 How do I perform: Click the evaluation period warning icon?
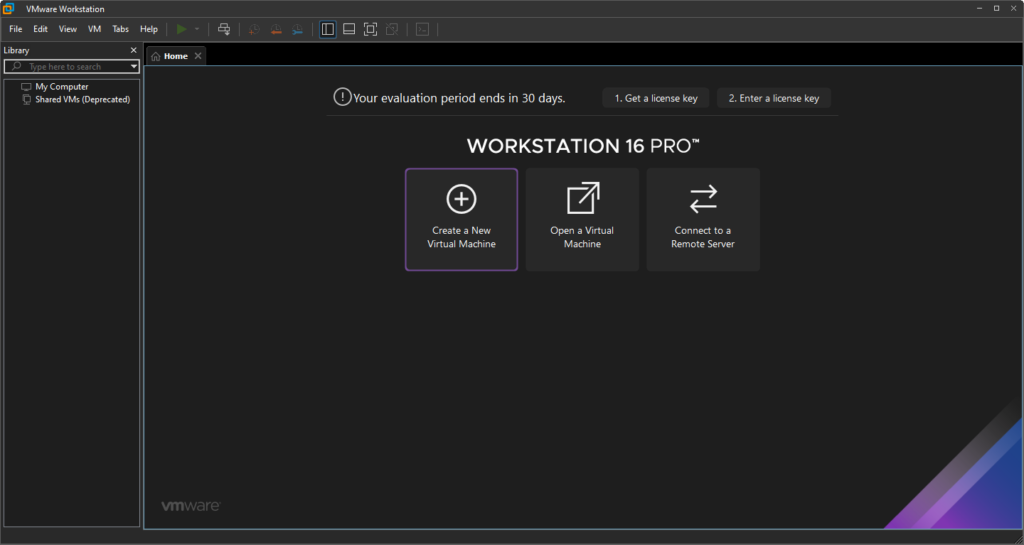pyautogui.click(x=342, y=97)
